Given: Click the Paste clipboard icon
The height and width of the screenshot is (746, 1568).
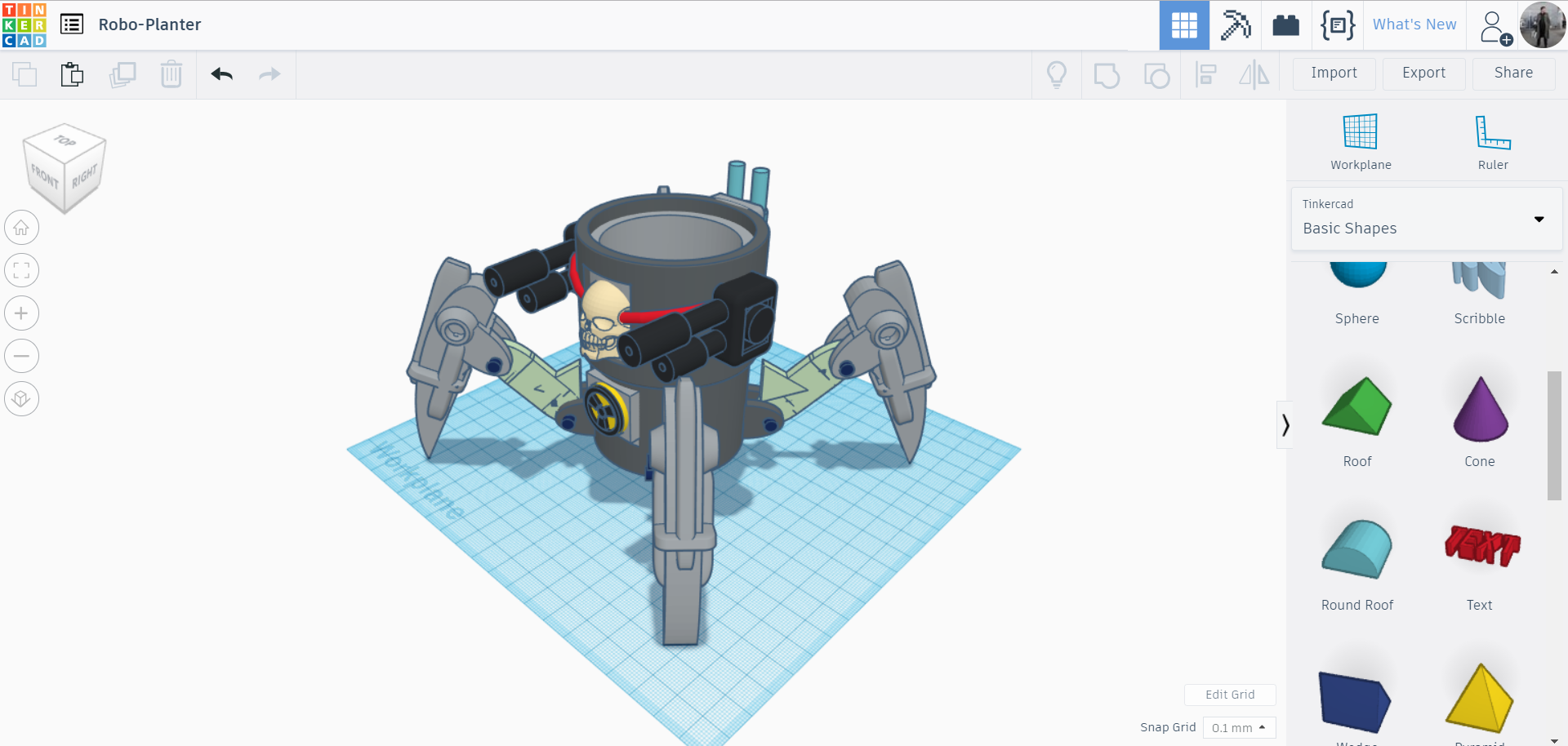Looking at the screenshot, I should click(x=73, y=74).
